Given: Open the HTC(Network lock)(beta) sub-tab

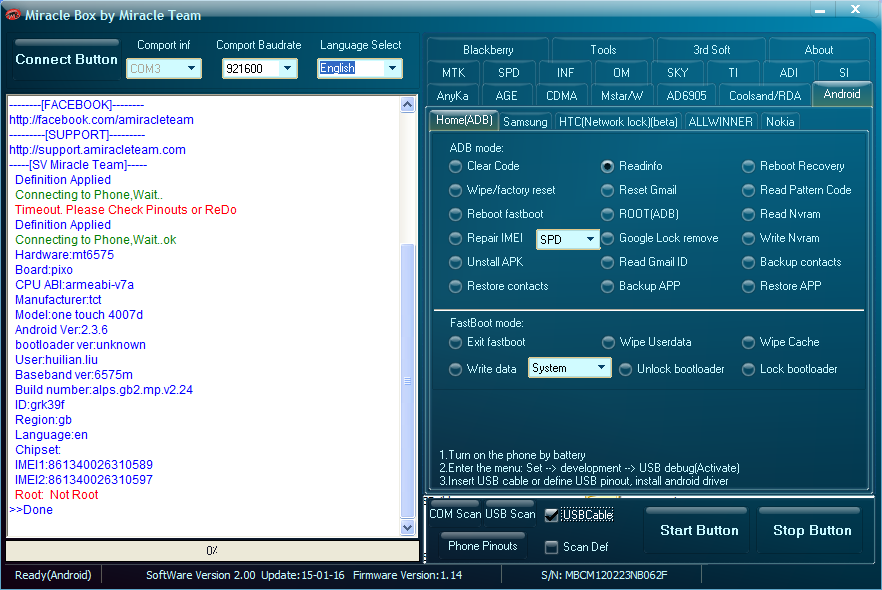Looking at the screenshot, I should pyautogui.click(x=618, y=122).
